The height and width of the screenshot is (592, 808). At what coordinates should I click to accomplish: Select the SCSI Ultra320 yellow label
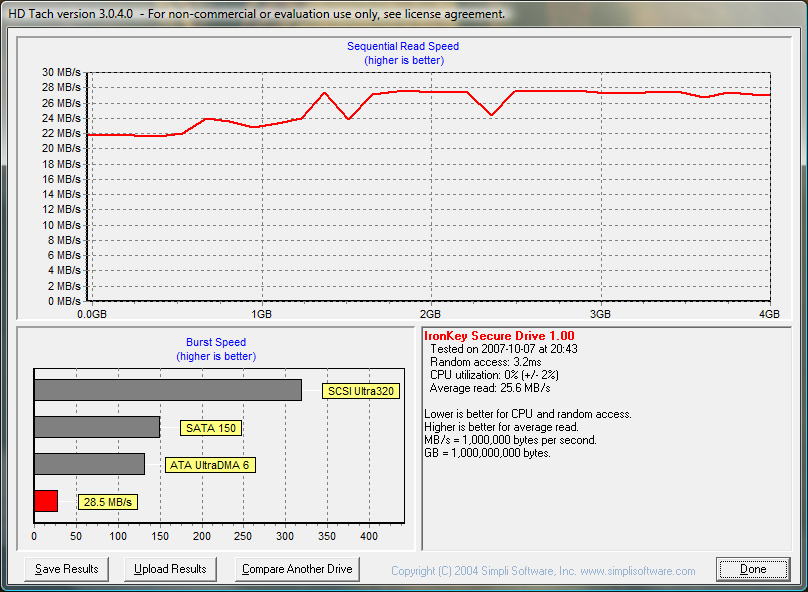[360, 391]
